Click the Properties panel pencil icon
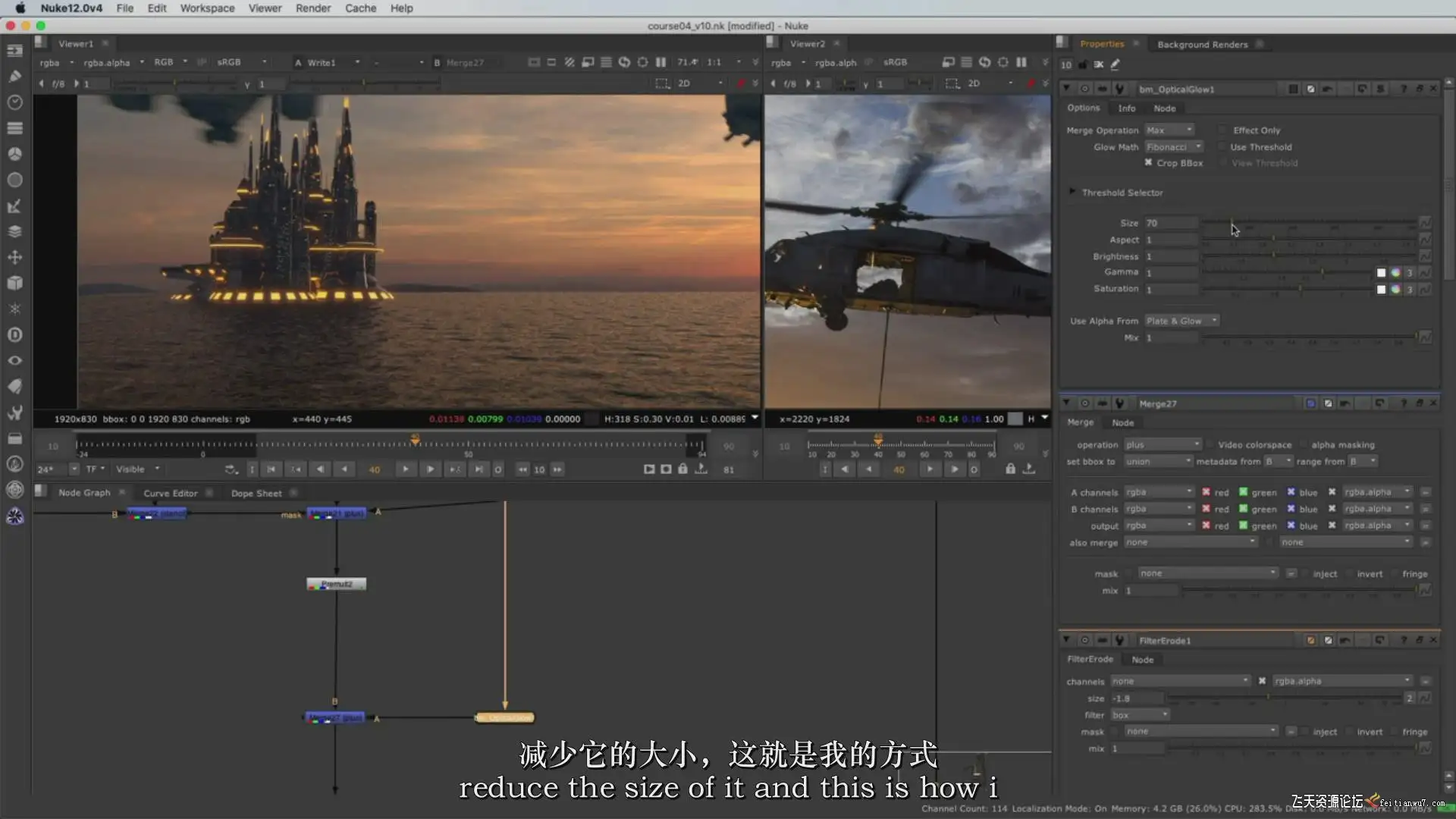This screenshot has width=1456, height=819. click(x=1116, y=64)
